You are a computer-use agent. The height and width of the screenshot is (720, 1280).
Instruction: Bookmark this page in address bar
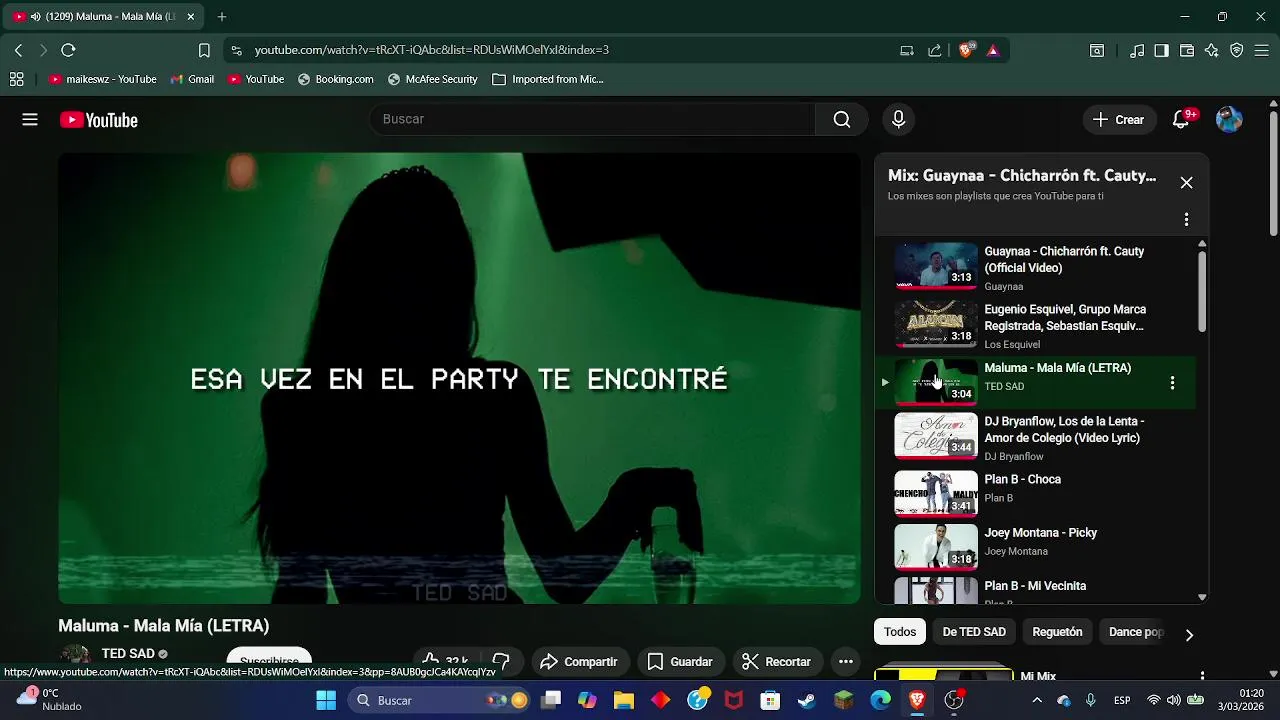click(x=204, y=50)
